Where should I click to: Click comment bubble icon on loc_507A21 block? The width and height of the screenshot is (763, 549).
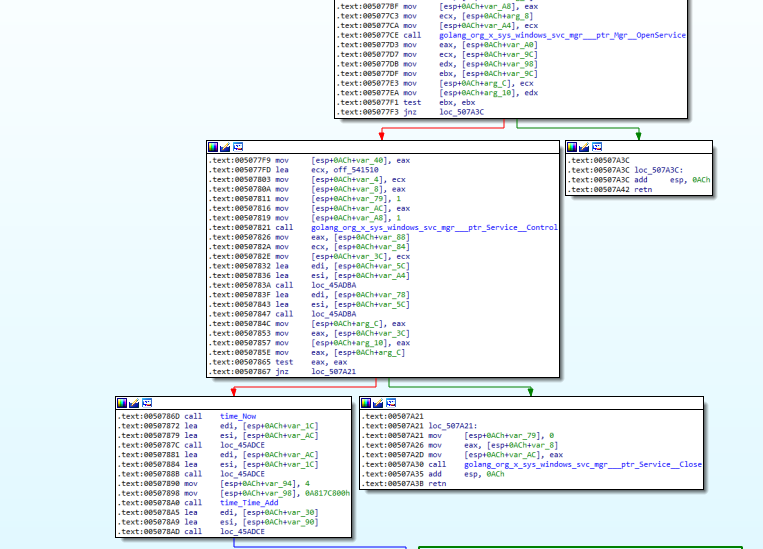pyautogui.click(x=393, y=403)
